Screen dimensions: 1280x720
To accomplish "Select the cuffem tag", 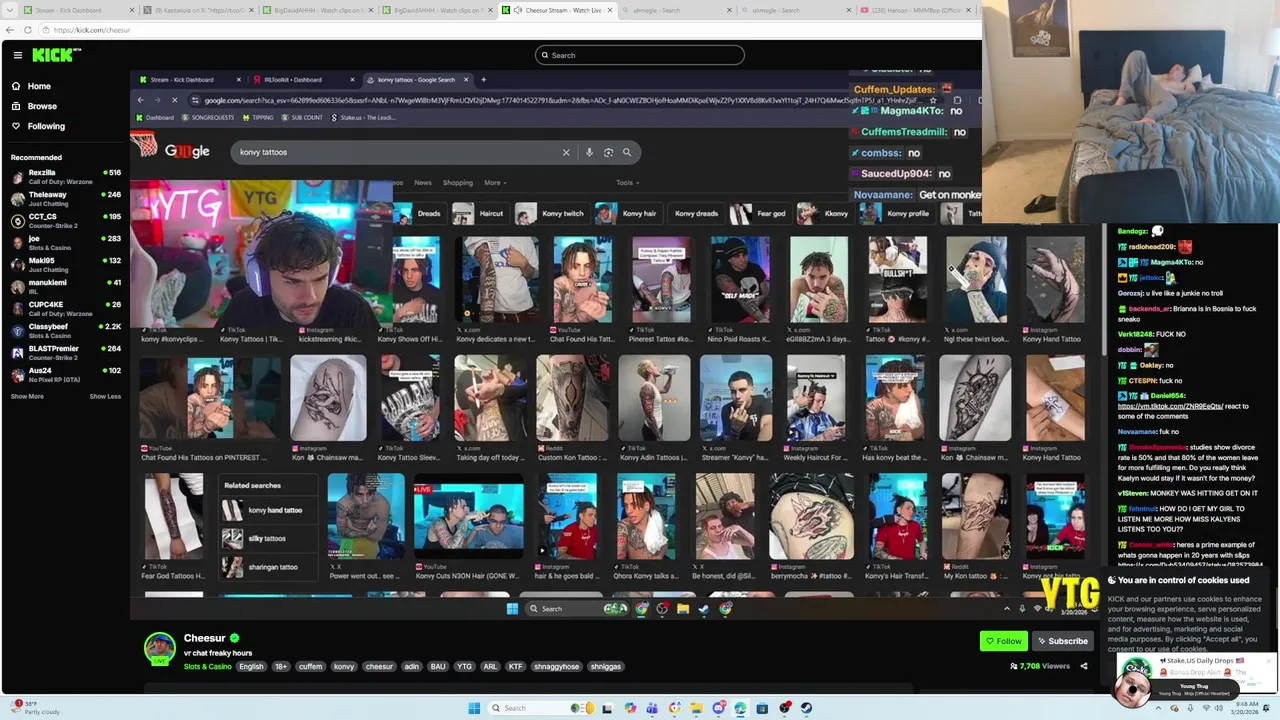I will (310, 667).
